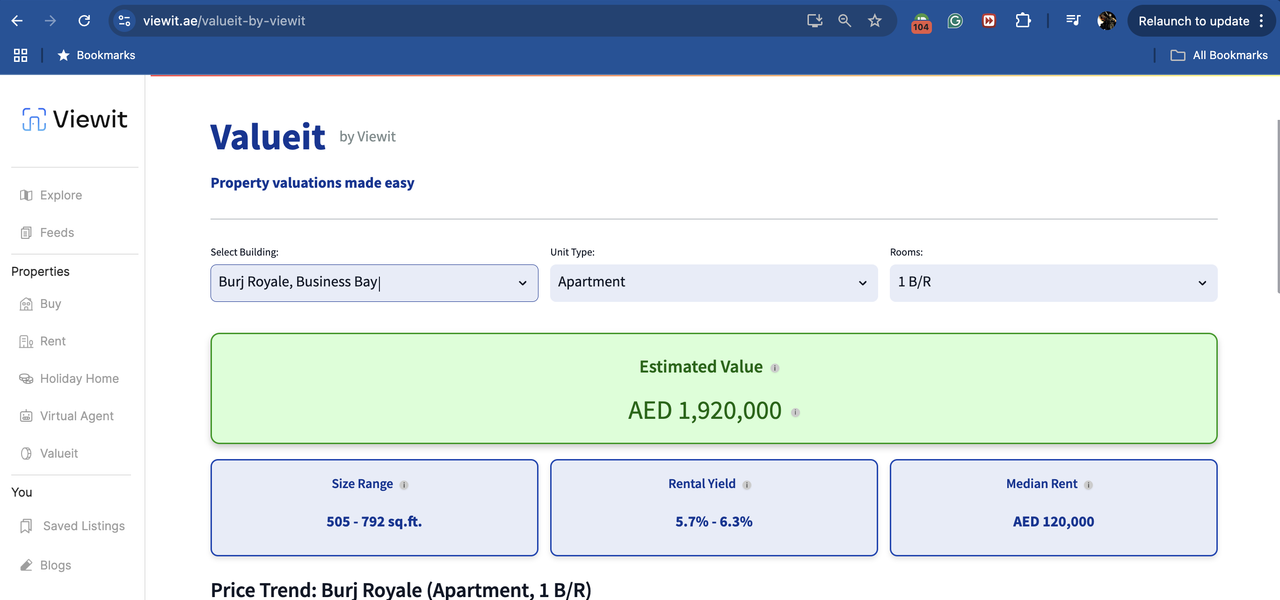1280x600 pixels.
Task: Click the info icon next to Median Rent
Action: click(1088, 485)
